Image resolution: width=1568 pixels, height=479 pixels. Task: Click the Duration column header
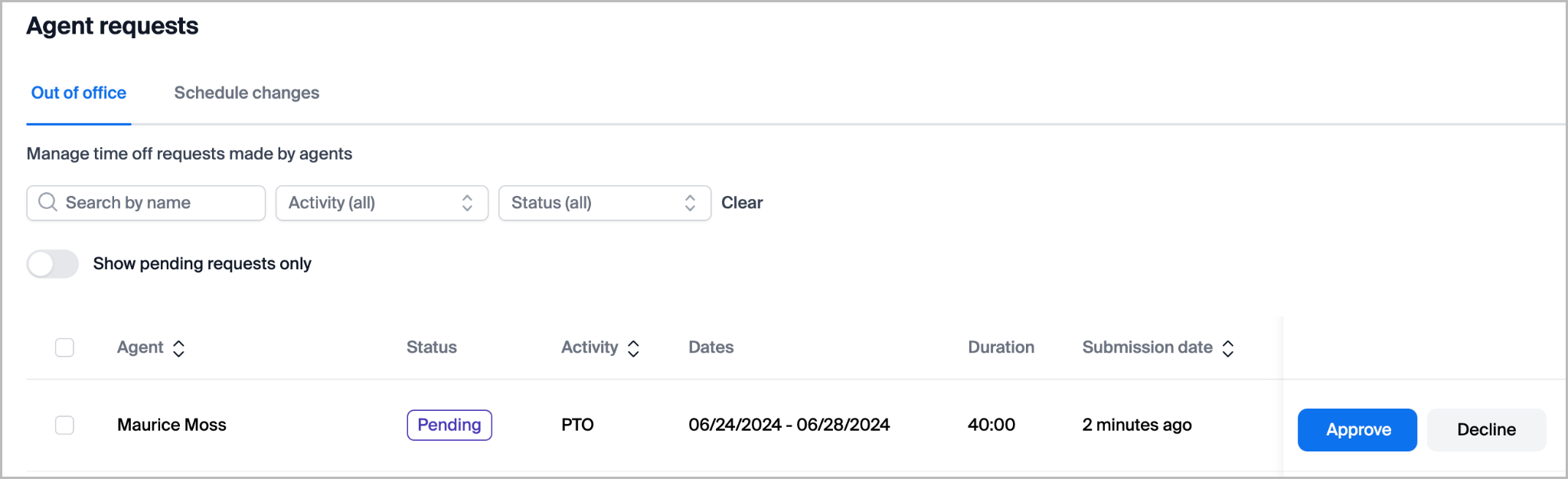(x=1001, y=347)
